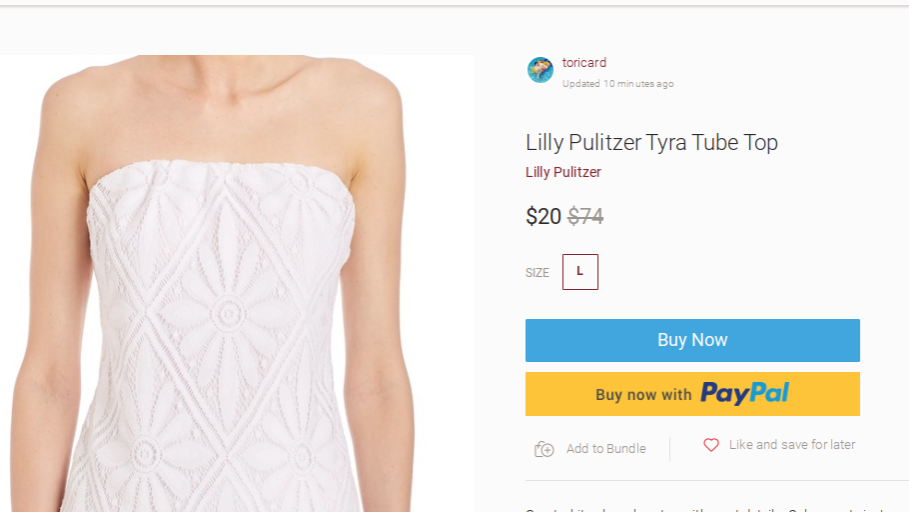Click the Updated 10 minutes ago timestamp
This screenshot has width=909, height=512.
[617, 84]
